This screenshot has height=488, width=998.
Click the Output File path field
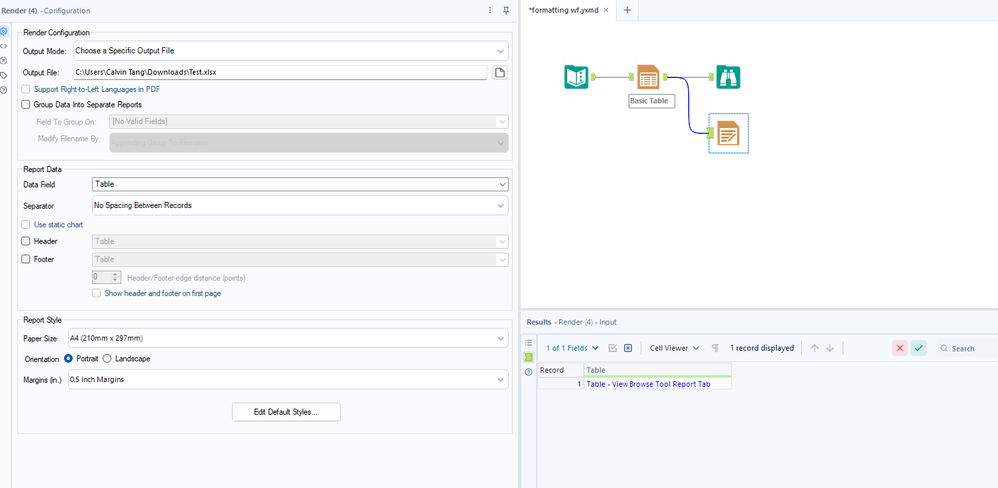(x=280, y=72)
